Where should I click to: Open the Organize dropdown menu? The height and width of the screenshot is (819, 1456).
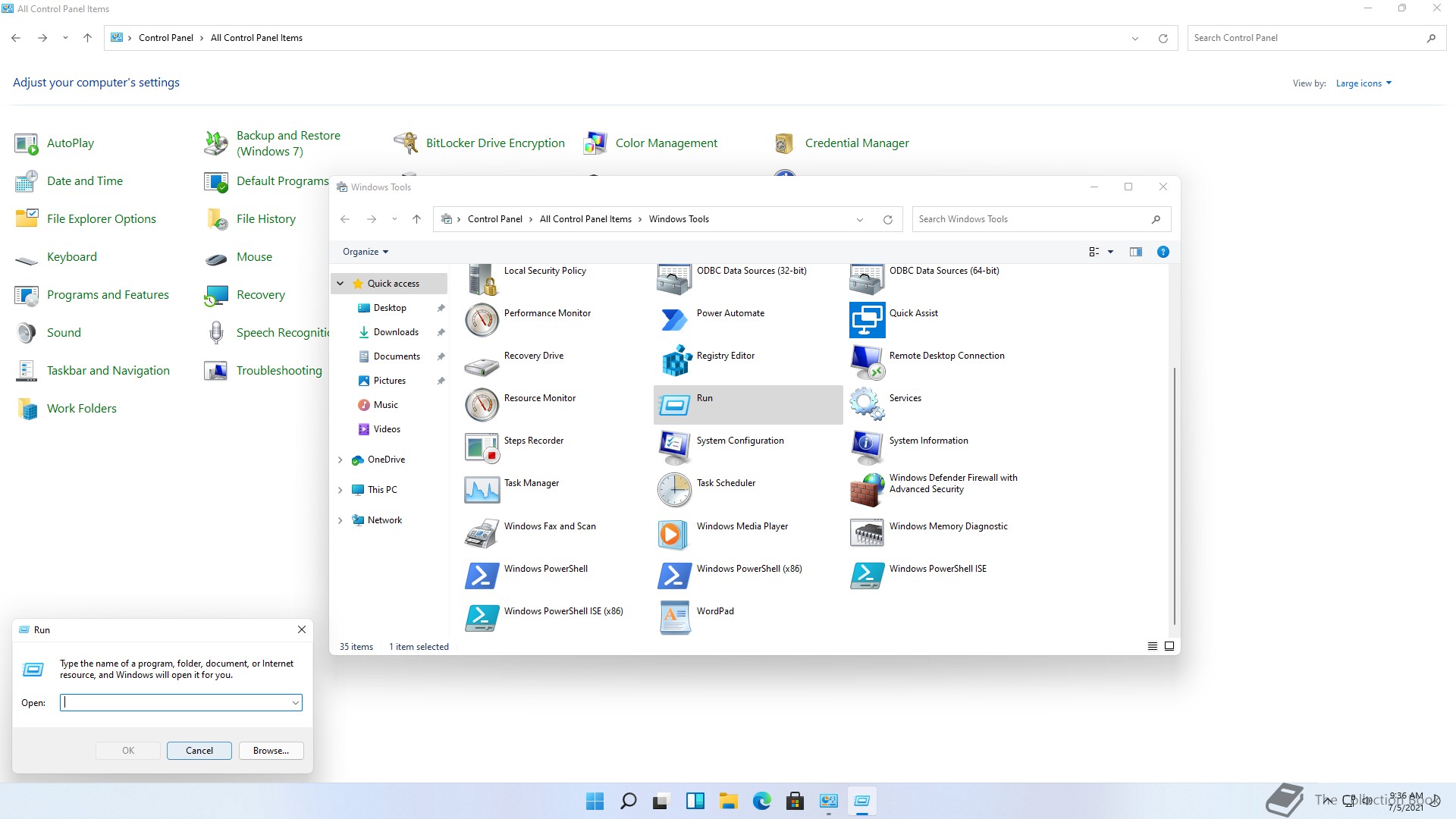tap(365, 252)
